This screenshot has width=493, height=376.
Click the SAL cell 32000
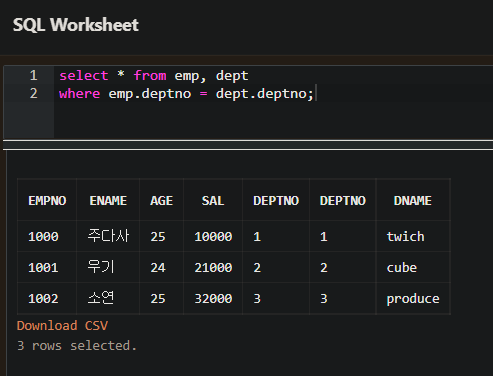point(213,298)
